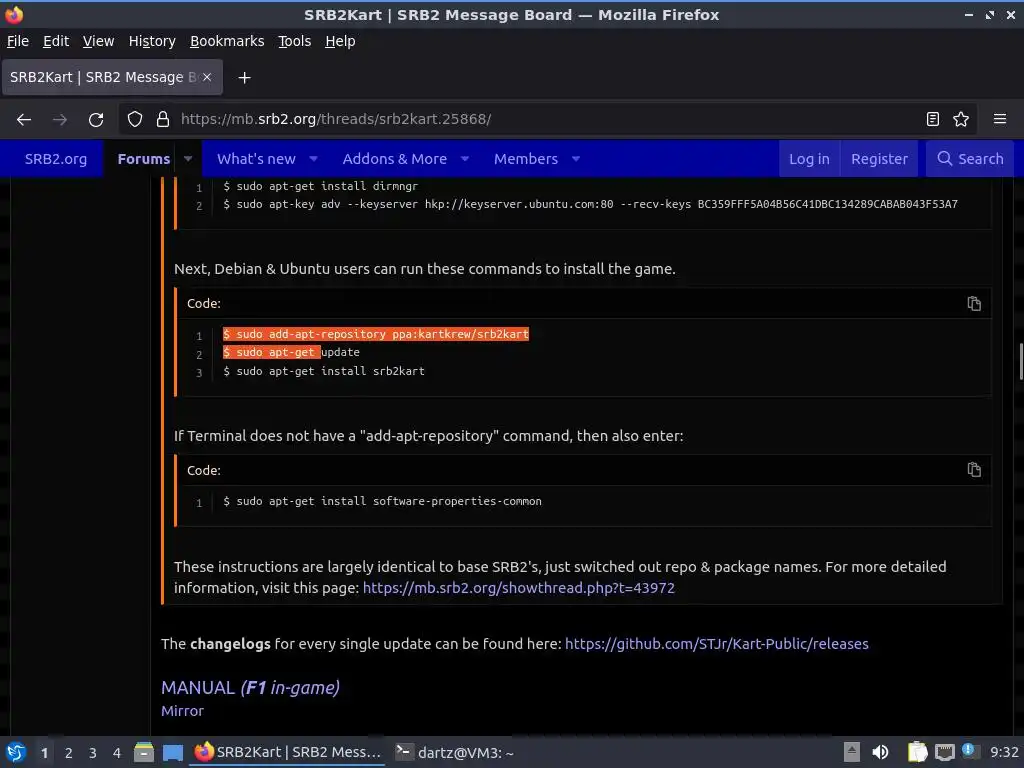Open the History menu

pos(152,41)
